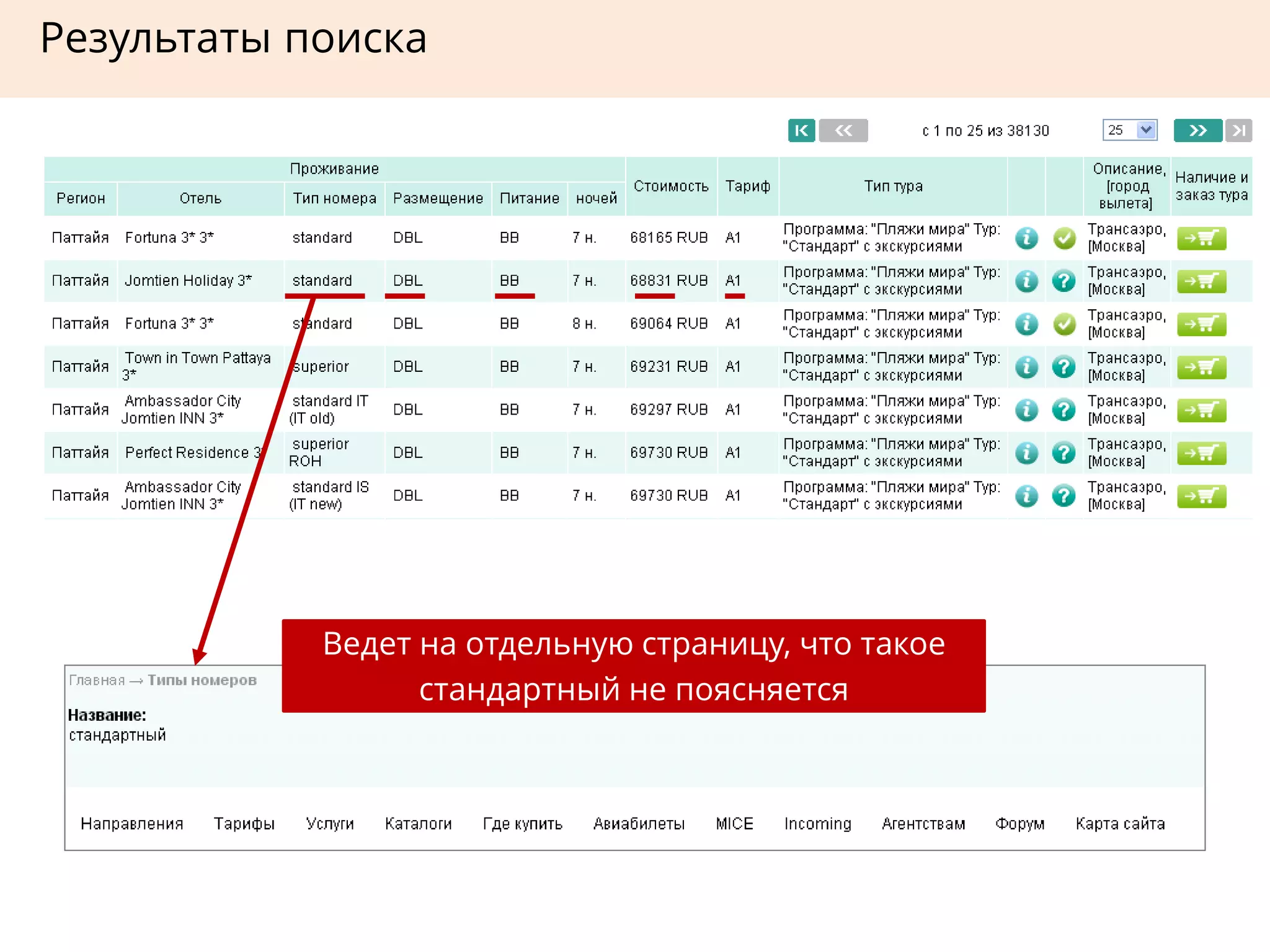The height and width of the screenshot is (952, 1270).
Task: Open Тарифы menu item
Action: click(244, 824)
